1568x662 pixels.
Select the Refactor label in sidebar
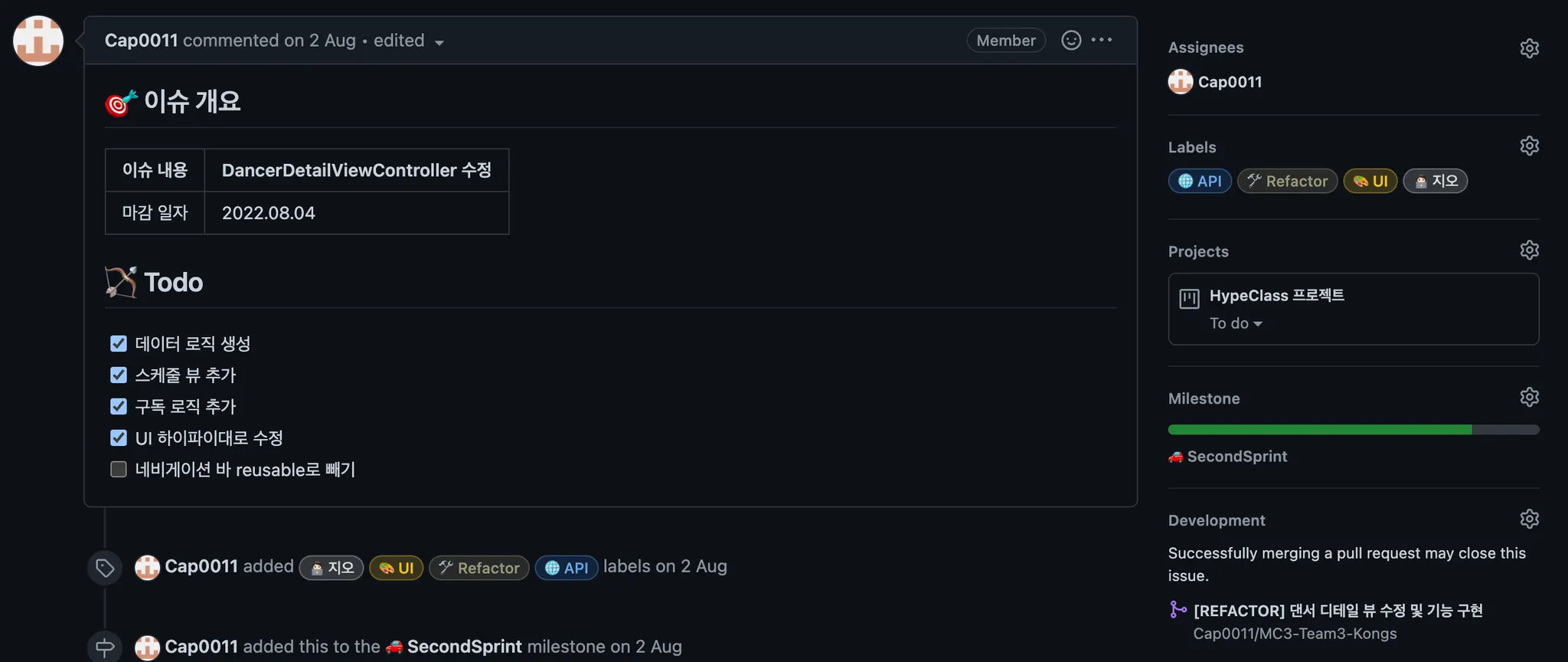pos(1287,182)
